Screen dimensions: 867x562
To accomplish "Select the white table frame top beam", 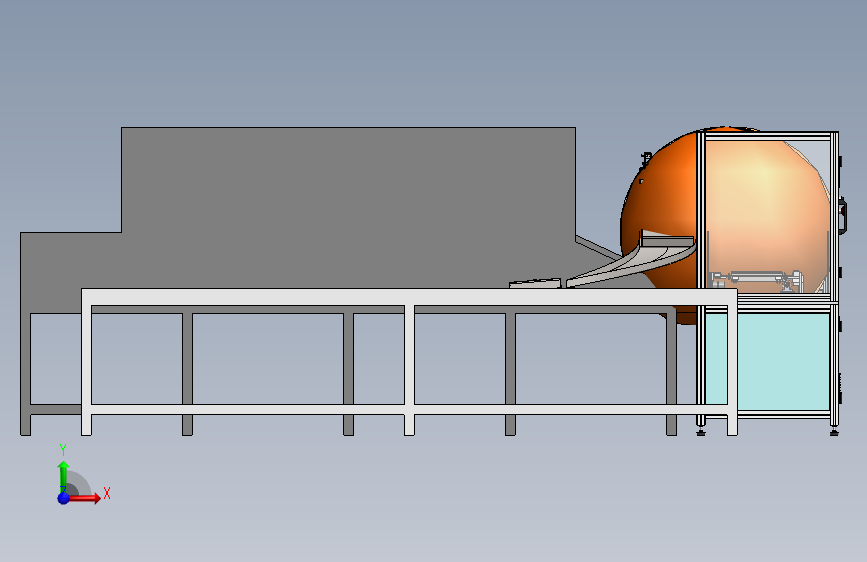I will click(409, 296).
